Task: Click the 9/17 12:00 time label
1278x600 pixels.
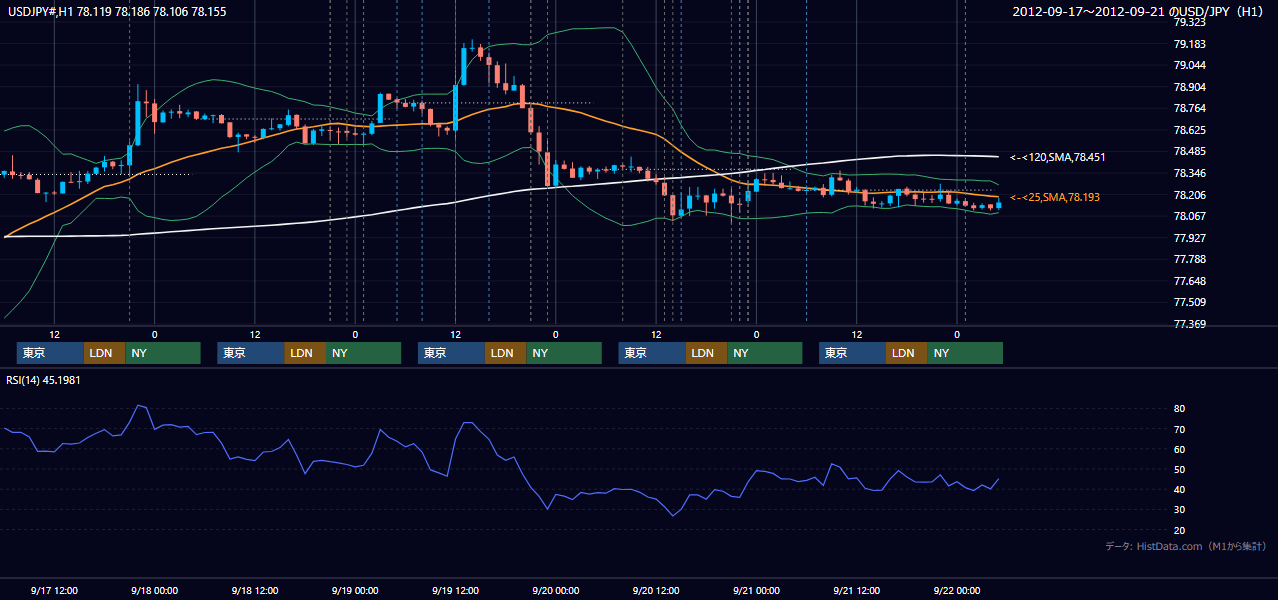Action: coord(55,590)
